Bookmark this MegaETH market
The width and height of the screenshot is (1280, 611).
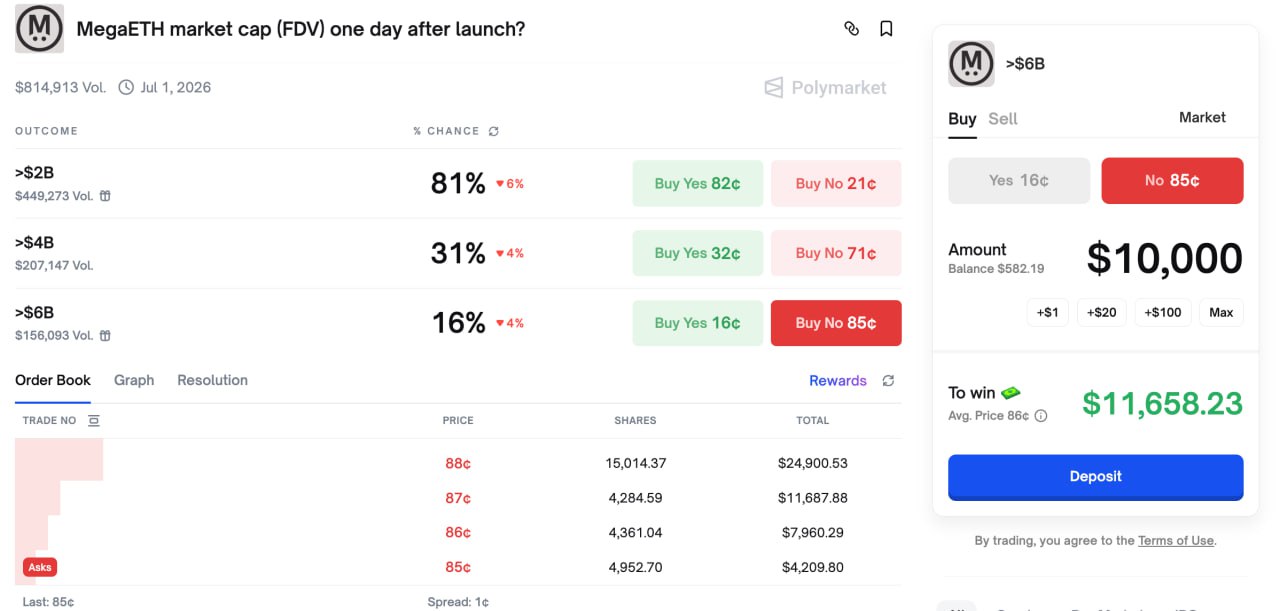[886, 29]
